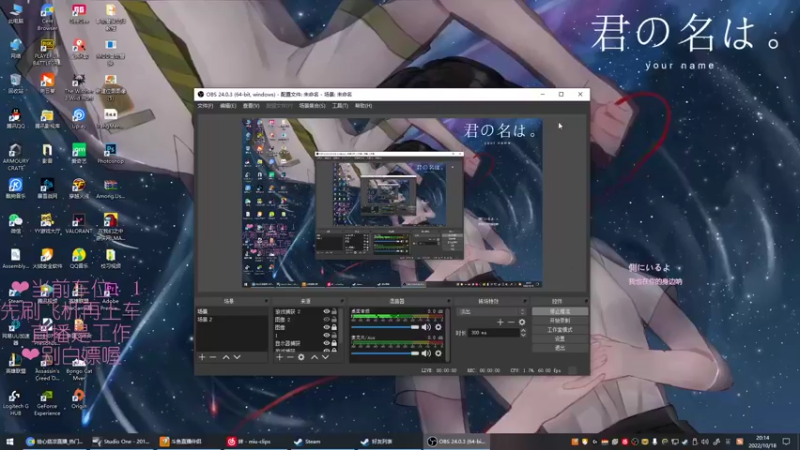Open Logitech G HUB desktop shortcut
This screenshot has width=800, height=450.
[15, 403]
